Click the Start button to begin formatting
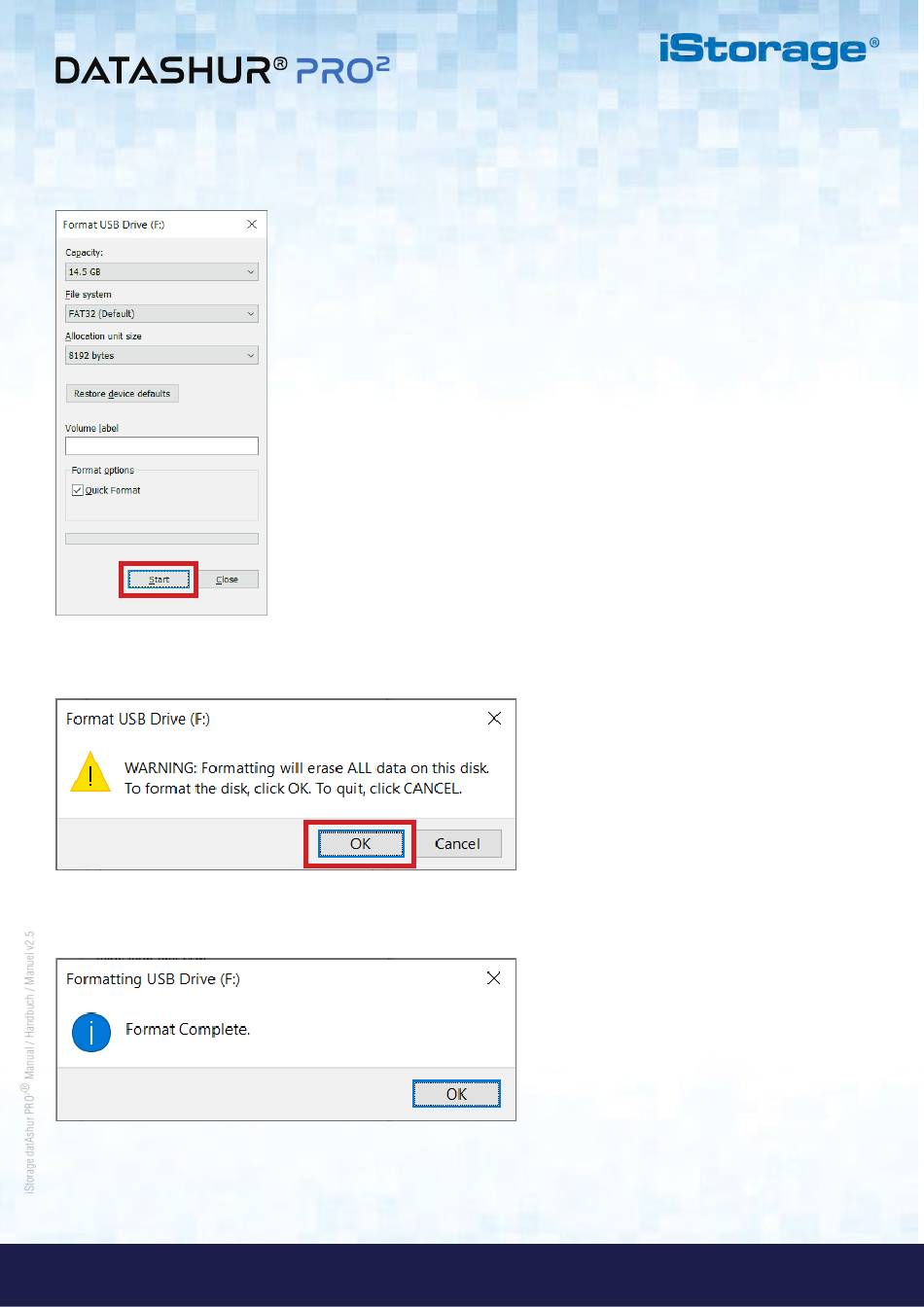 (x=159, y=580)
